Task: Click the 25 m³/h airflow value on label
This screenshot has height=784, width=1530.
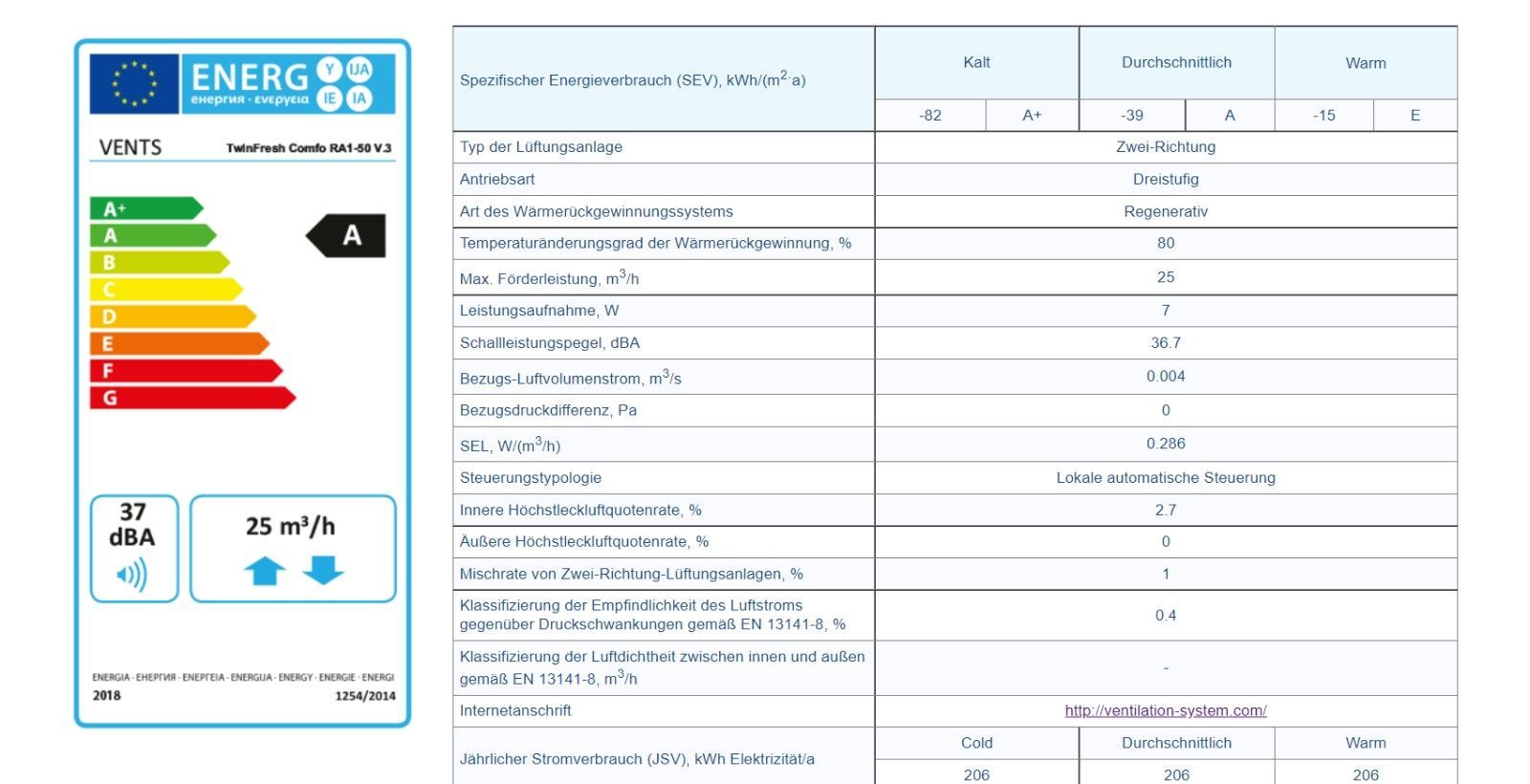Action: point(291,526)
